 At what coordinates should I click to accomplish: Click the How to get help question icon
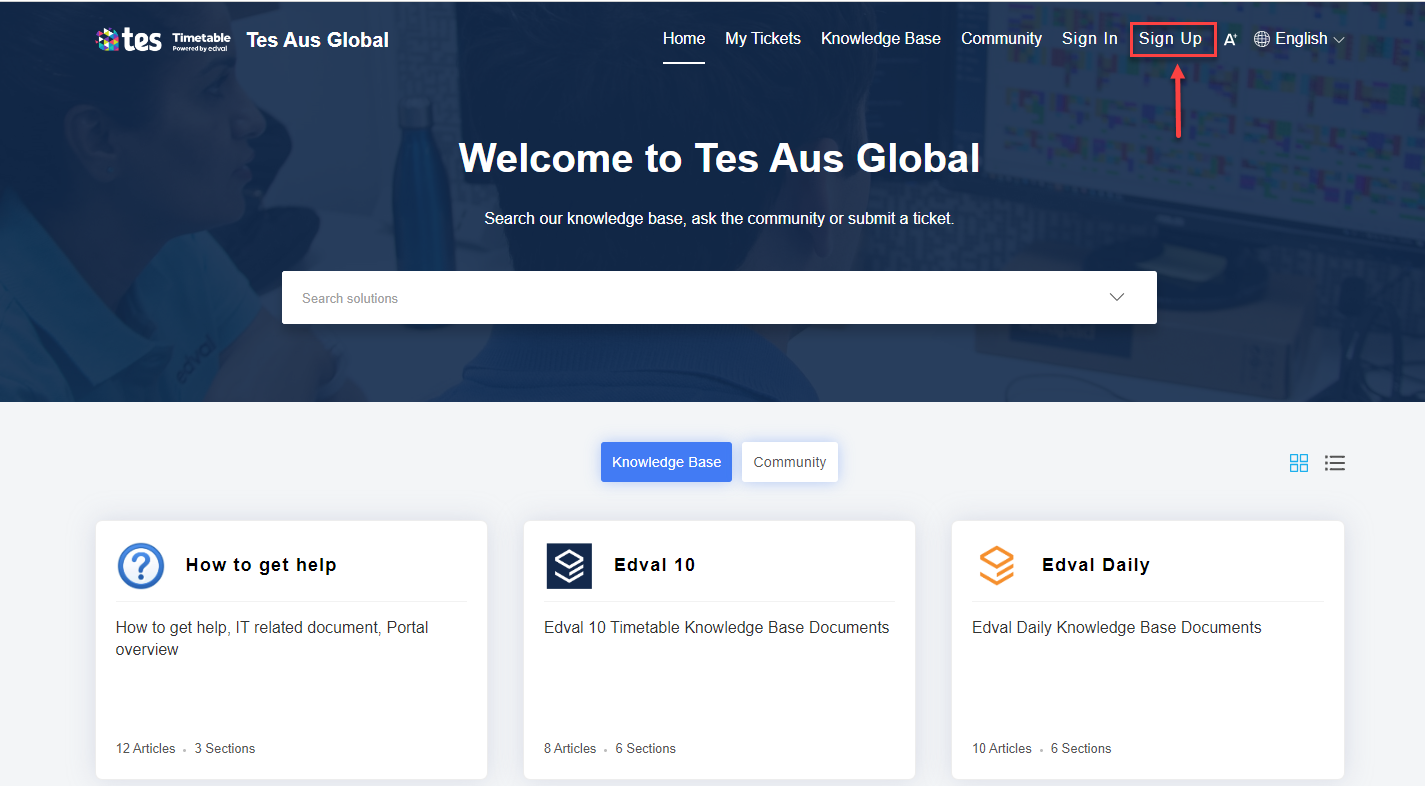pos(141,566)
